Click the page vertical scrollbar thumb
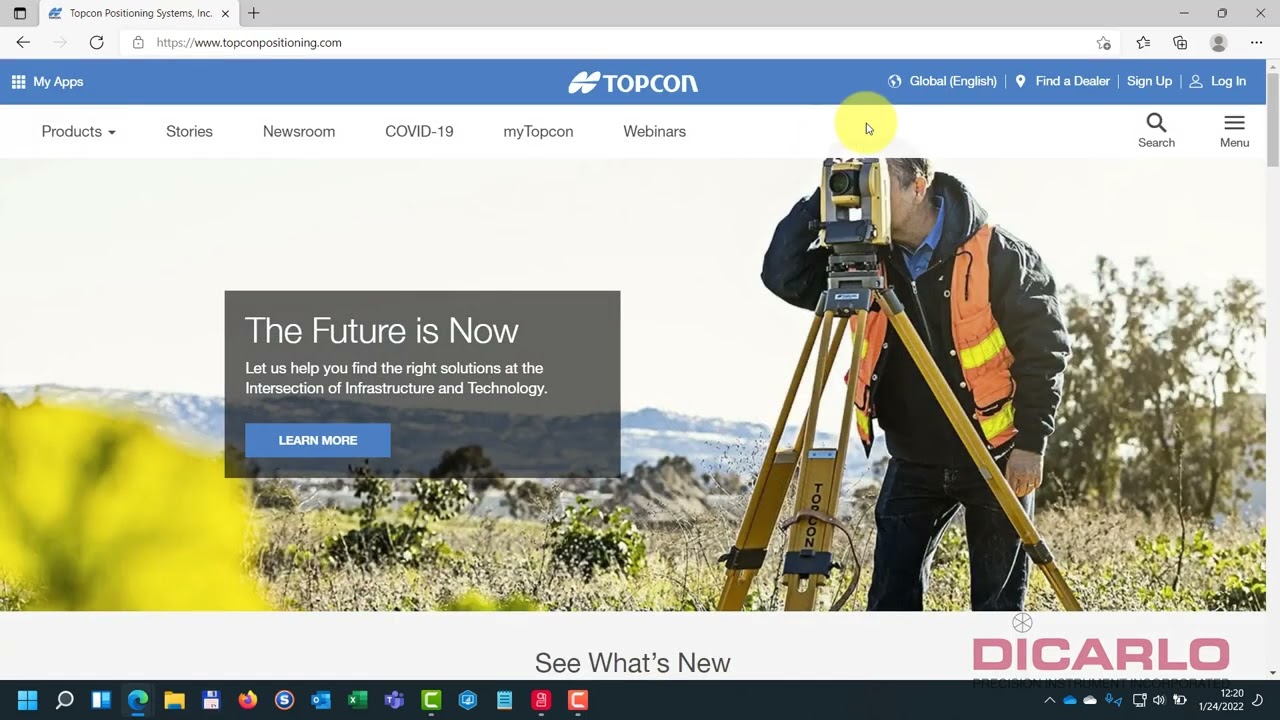The height and width of the screenshot is (720, 1280). click(1272, 120)
